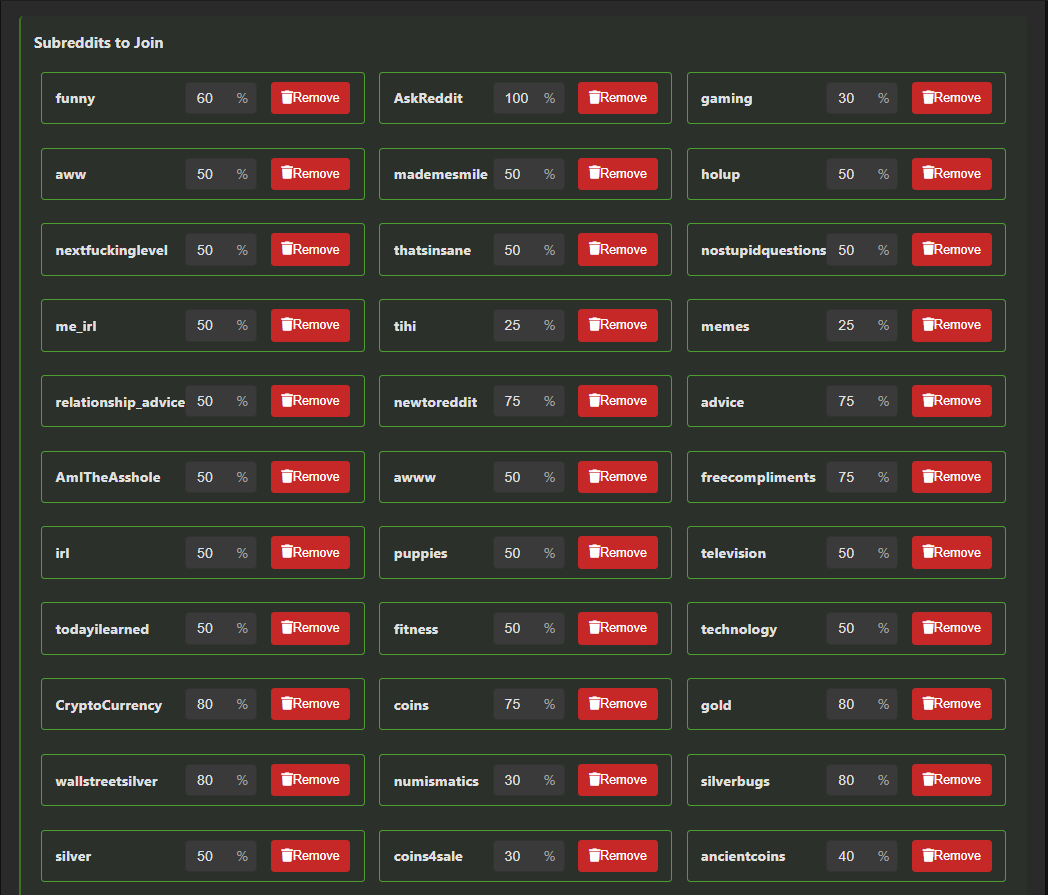Select the CryptoCurrency subreddit name
Image resolution: width=1048 pixels, height=895 pixels.
(x=108, y=705)
